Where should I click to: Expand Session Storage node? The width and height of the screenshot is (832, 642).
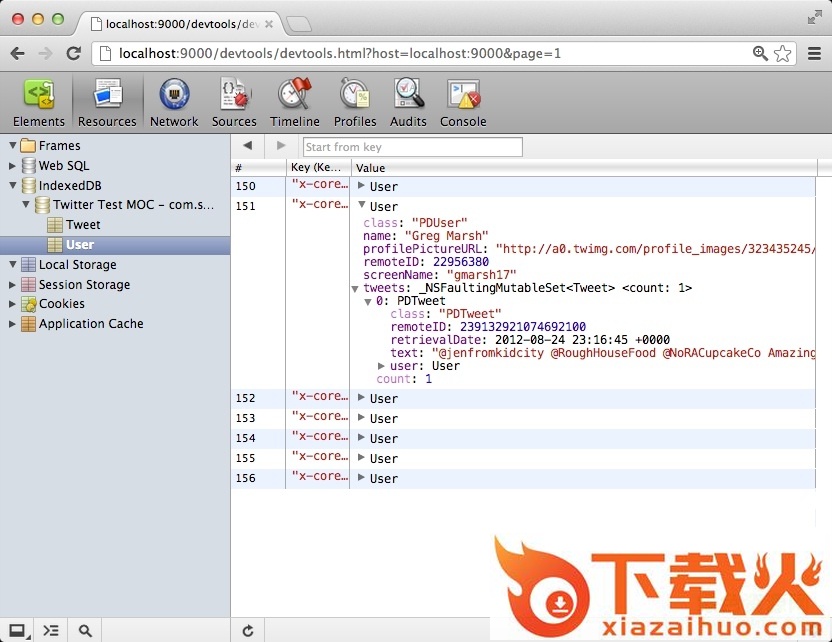pos(12,284)
